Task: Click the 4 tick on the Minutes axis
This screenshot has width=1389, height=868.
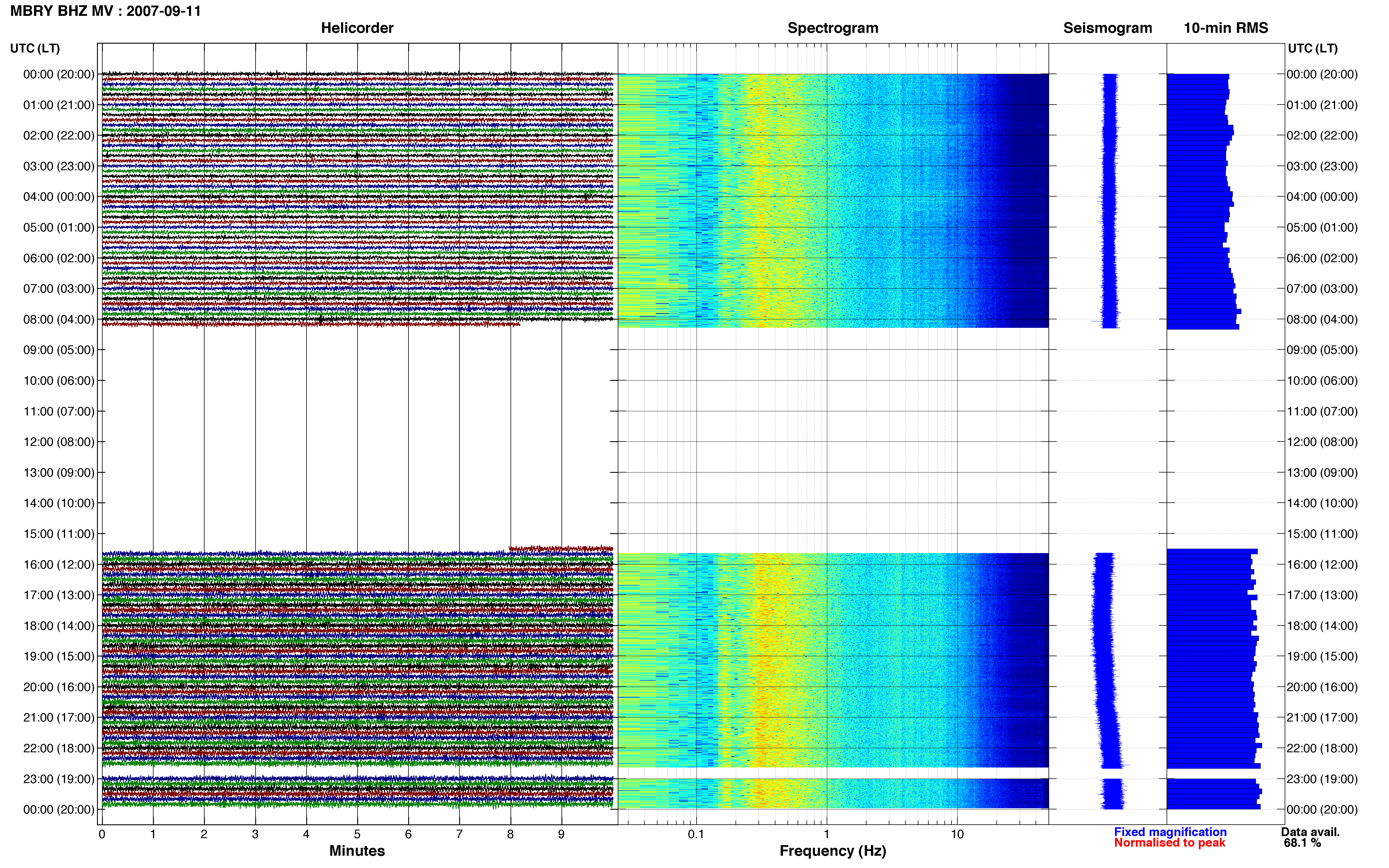Action: (306, 834)
